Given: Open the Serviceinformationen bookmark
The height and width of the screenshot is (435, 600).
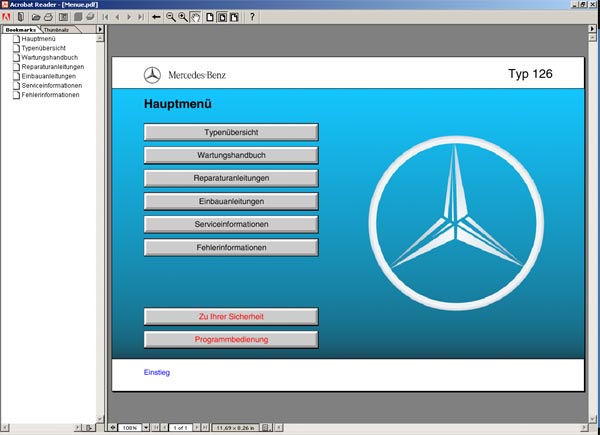Looking at the screenshot, I should pyautogui.click(x=51, y=86).
